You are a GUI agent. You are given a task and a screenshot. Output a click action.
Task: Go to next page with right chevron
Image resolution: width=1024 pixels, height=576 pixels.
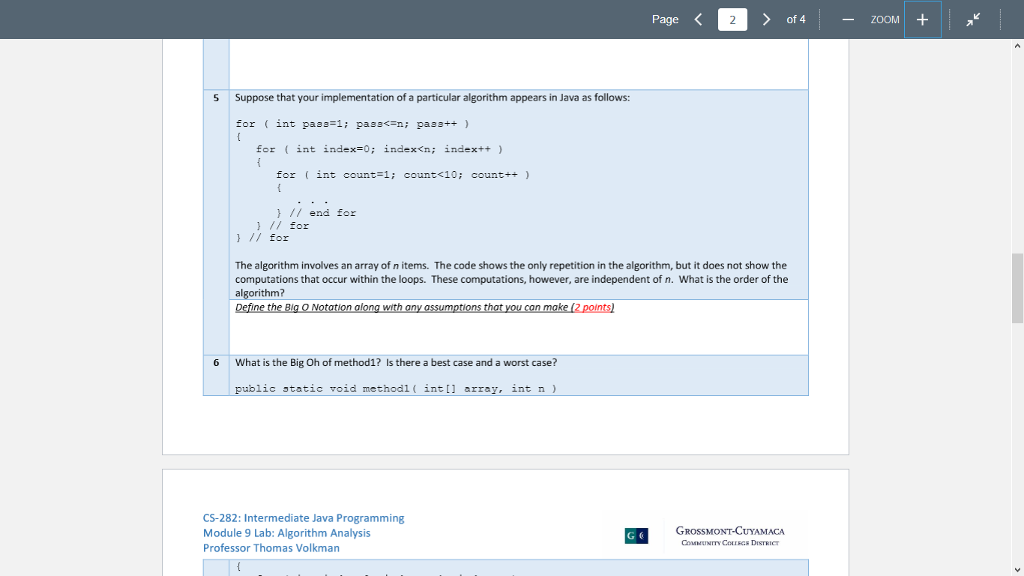click(x=766, y=18)
